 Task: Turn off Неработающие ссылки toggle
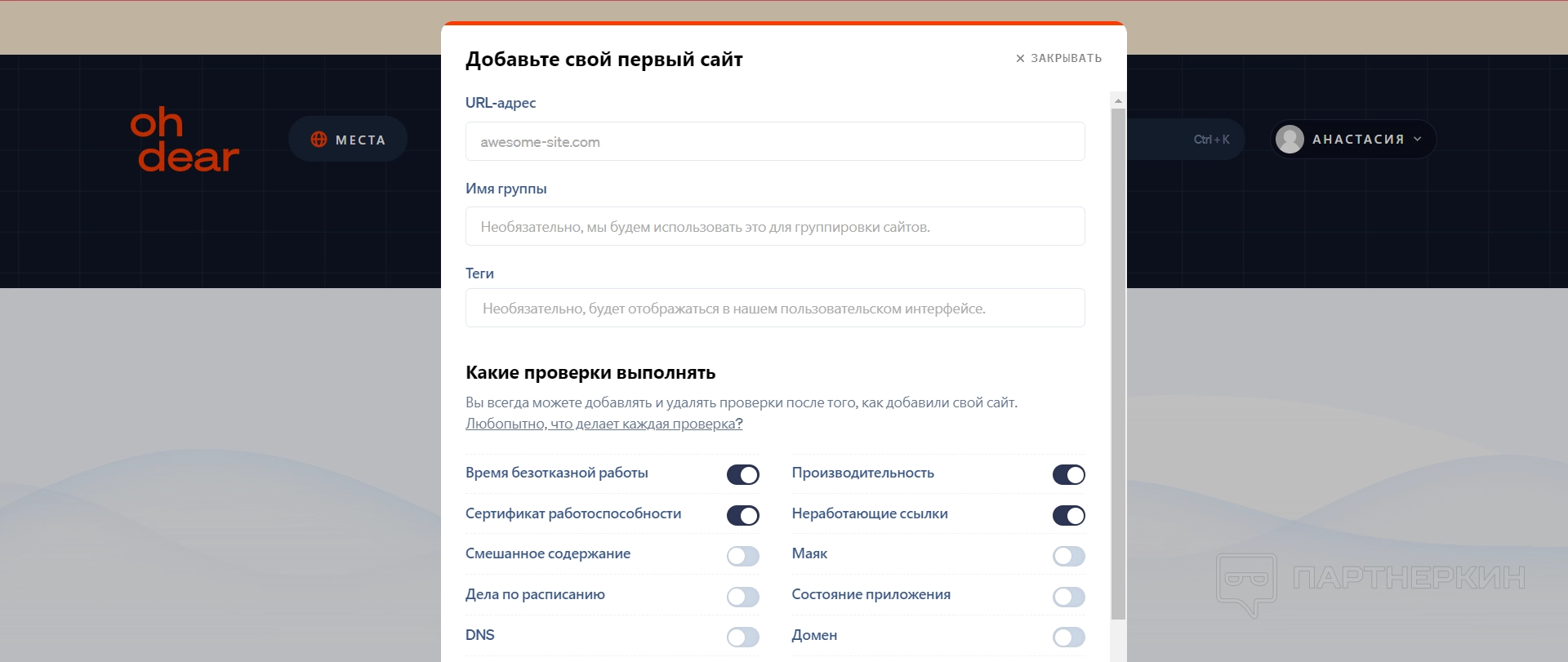pos(1068,516)
